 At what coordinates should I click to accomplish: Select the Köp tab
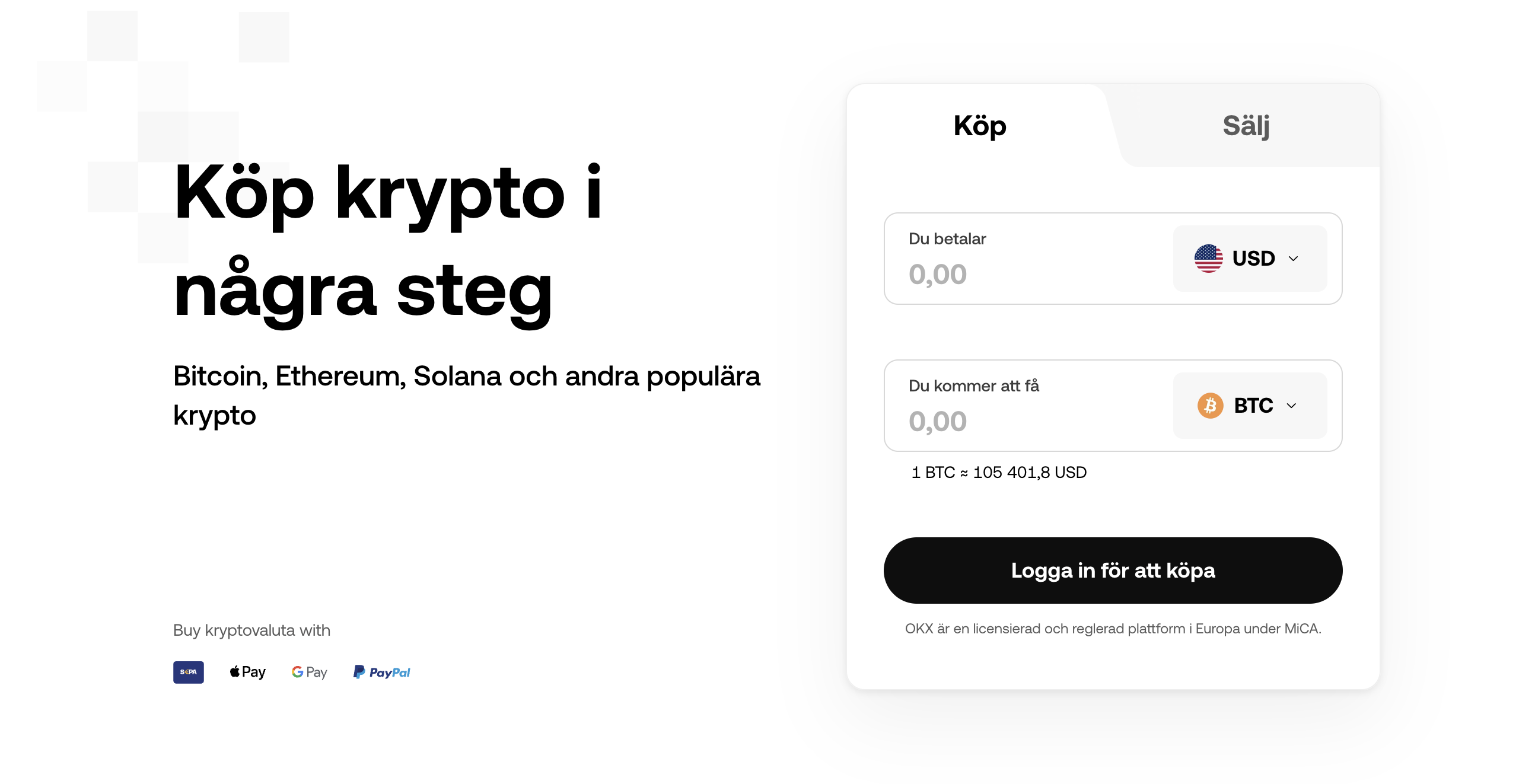(x=978, y=125)
